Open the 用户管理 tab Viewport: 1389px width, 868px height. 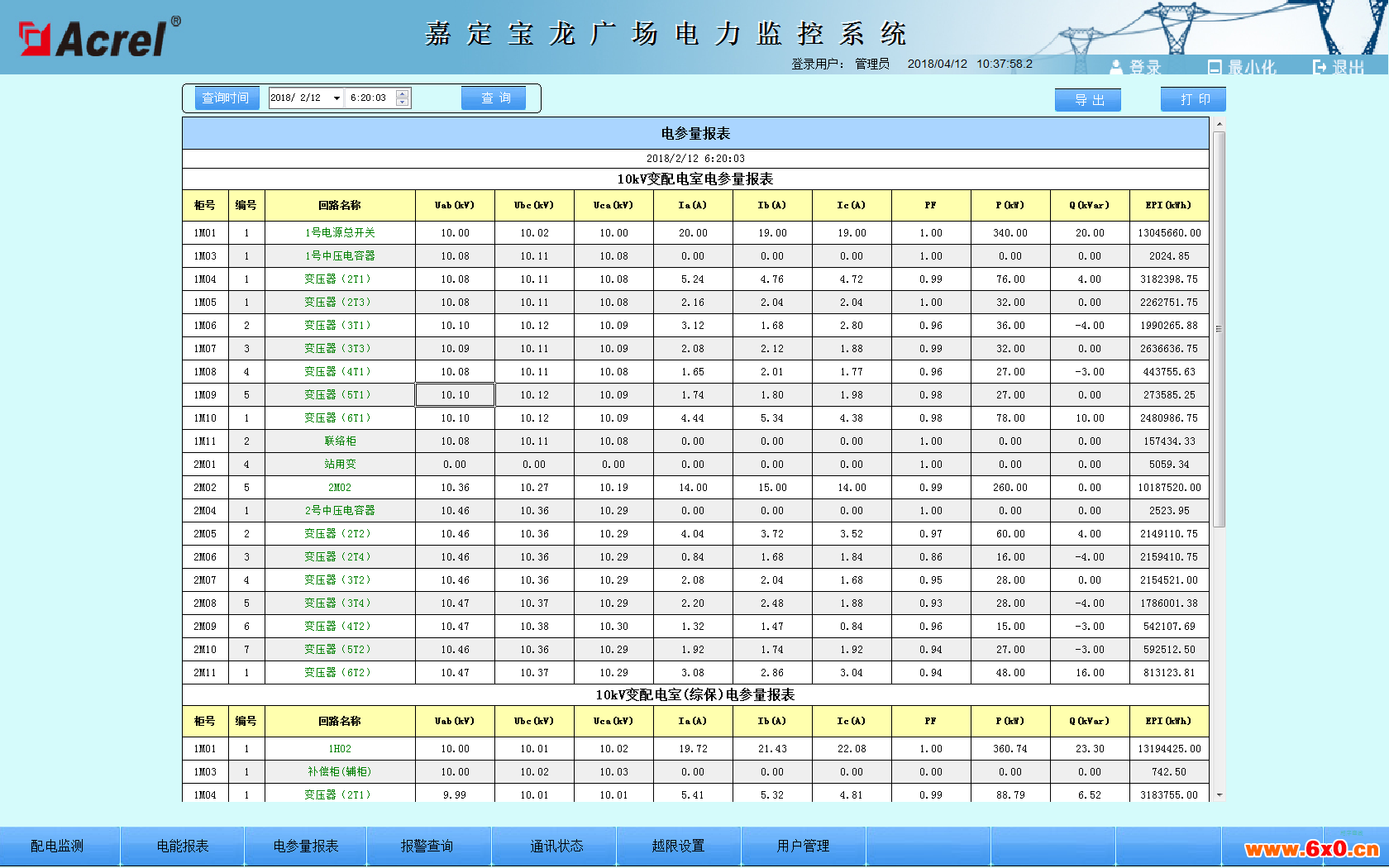pyautogui.click(x=803, y=846)
